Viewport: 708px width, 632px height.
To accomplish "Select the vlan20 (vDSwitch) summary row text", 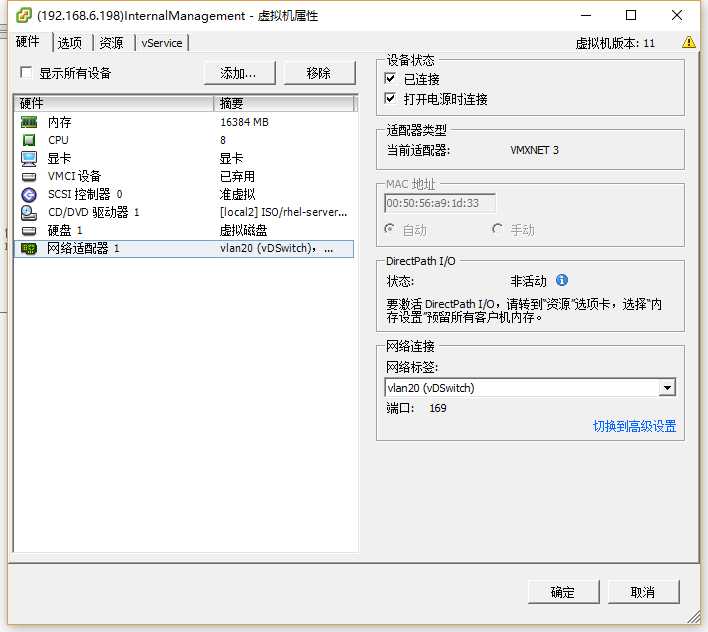I will coord(276,249).
